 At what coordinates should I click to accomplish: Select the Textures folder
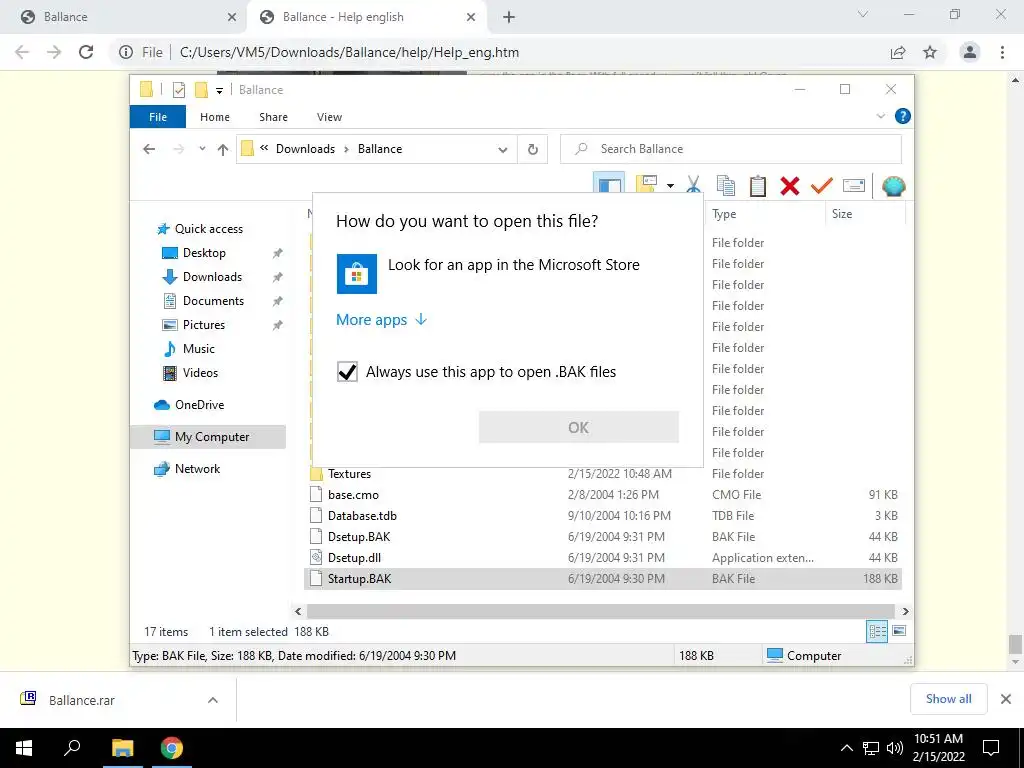click(x=349, y=473)
